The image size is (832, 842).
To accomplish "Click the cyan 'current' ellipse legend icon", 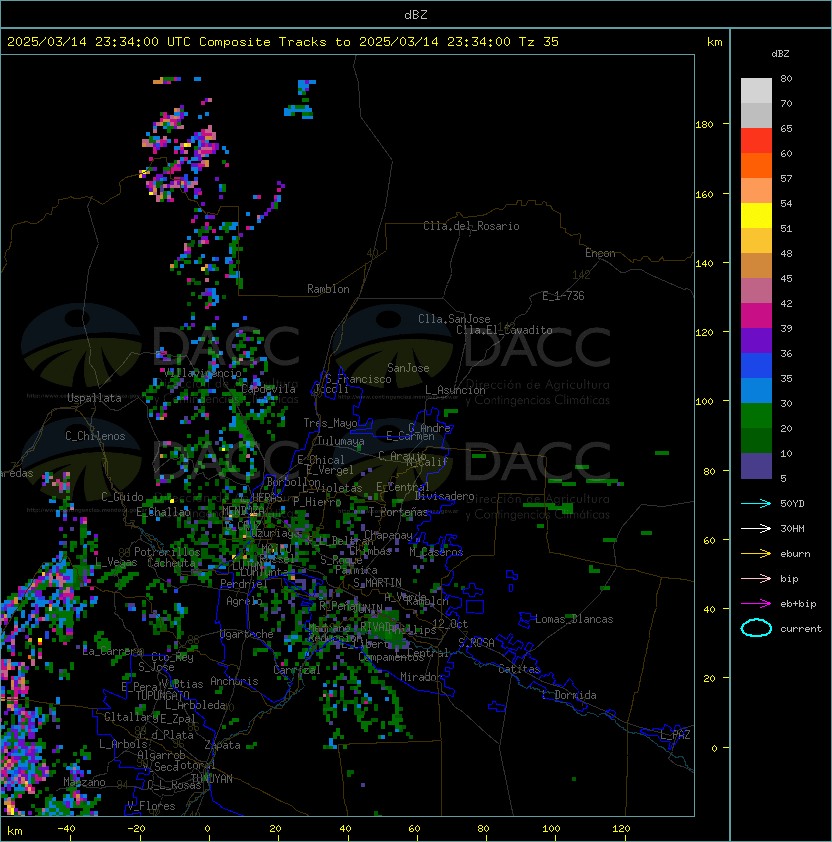I will tap(756, 628).
